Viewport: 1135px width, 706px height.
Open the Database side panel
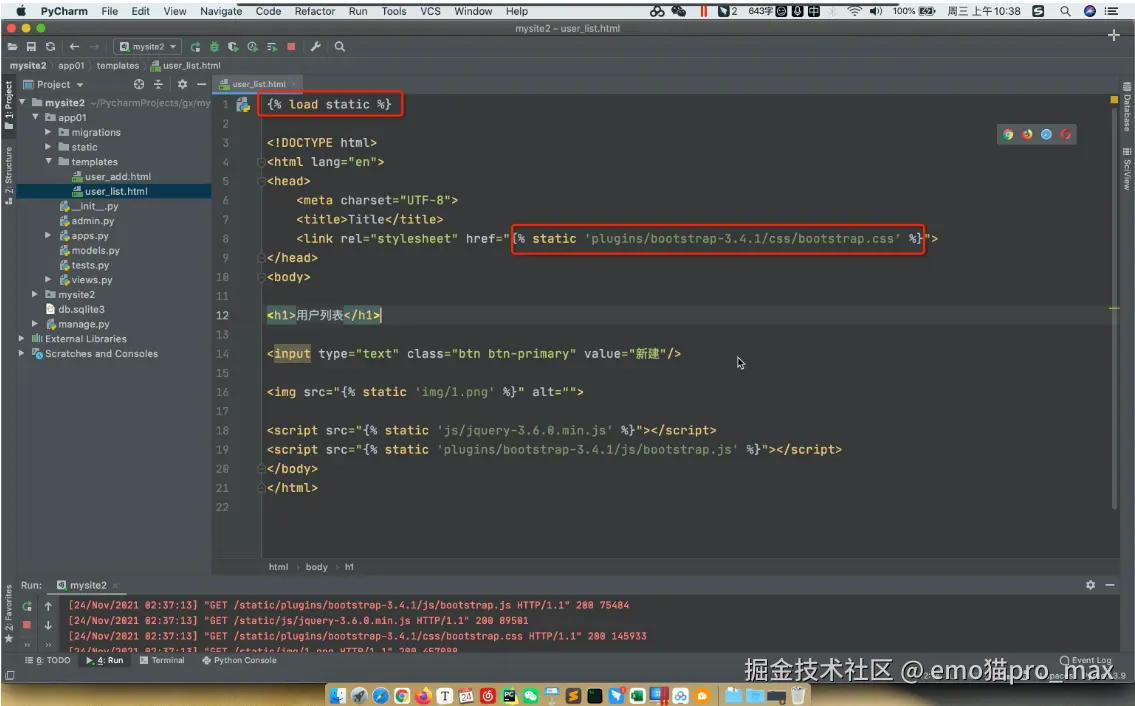[x=1127, y=107]
